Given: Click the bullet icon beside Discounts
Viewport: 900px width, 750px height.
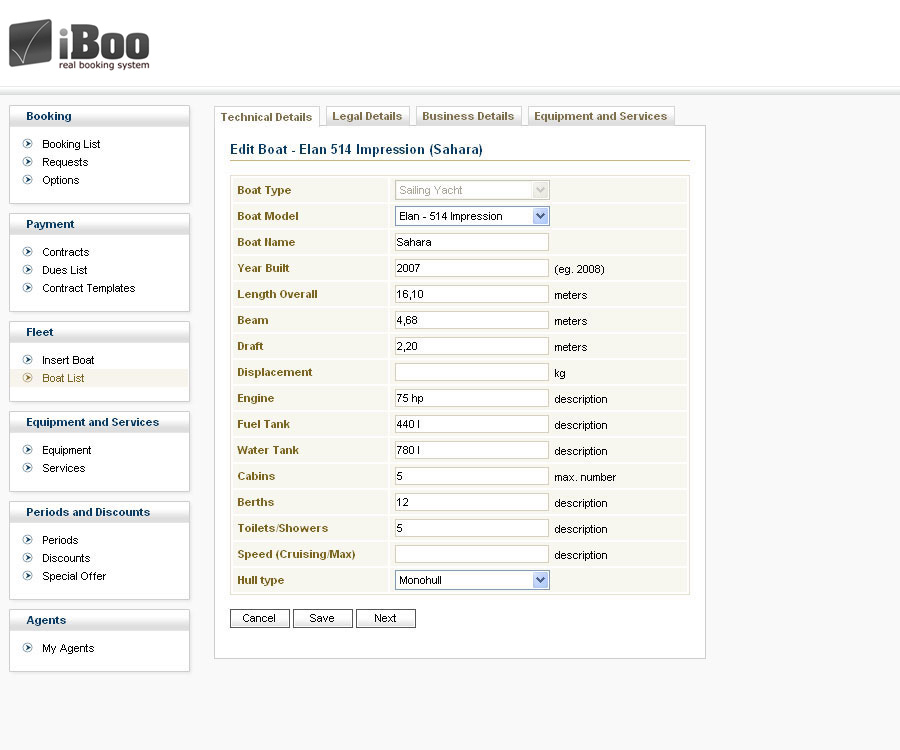Looking at the screenshot, I should (x=28, y=558).
